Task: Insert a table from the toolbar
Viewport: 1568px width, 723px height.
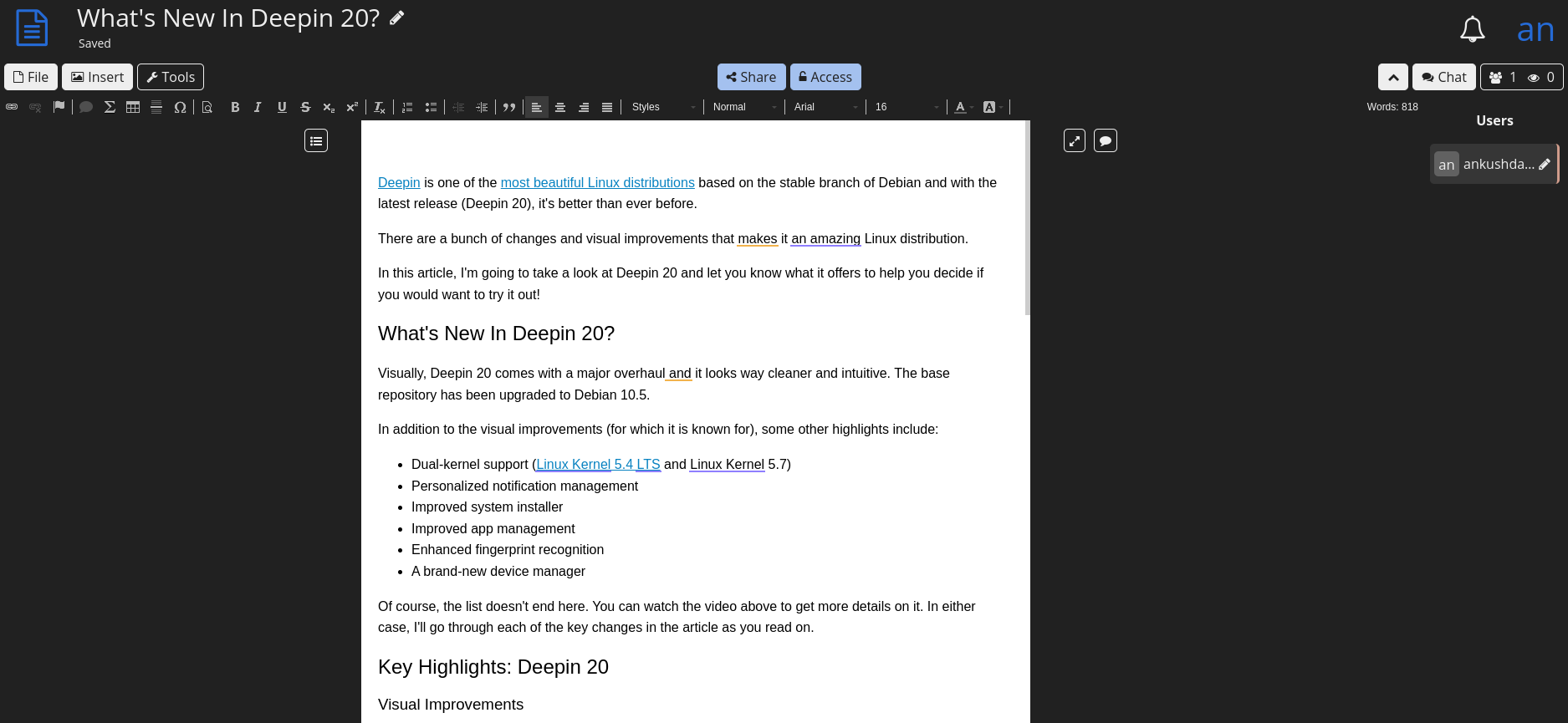Action: pyautogui.click(x=133, y=107)
